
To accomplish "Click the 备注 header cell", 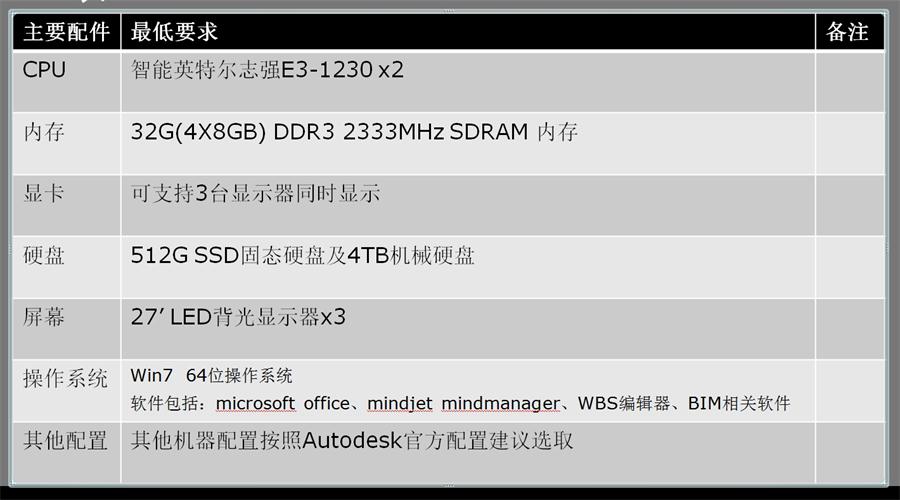I will point(847,32).
